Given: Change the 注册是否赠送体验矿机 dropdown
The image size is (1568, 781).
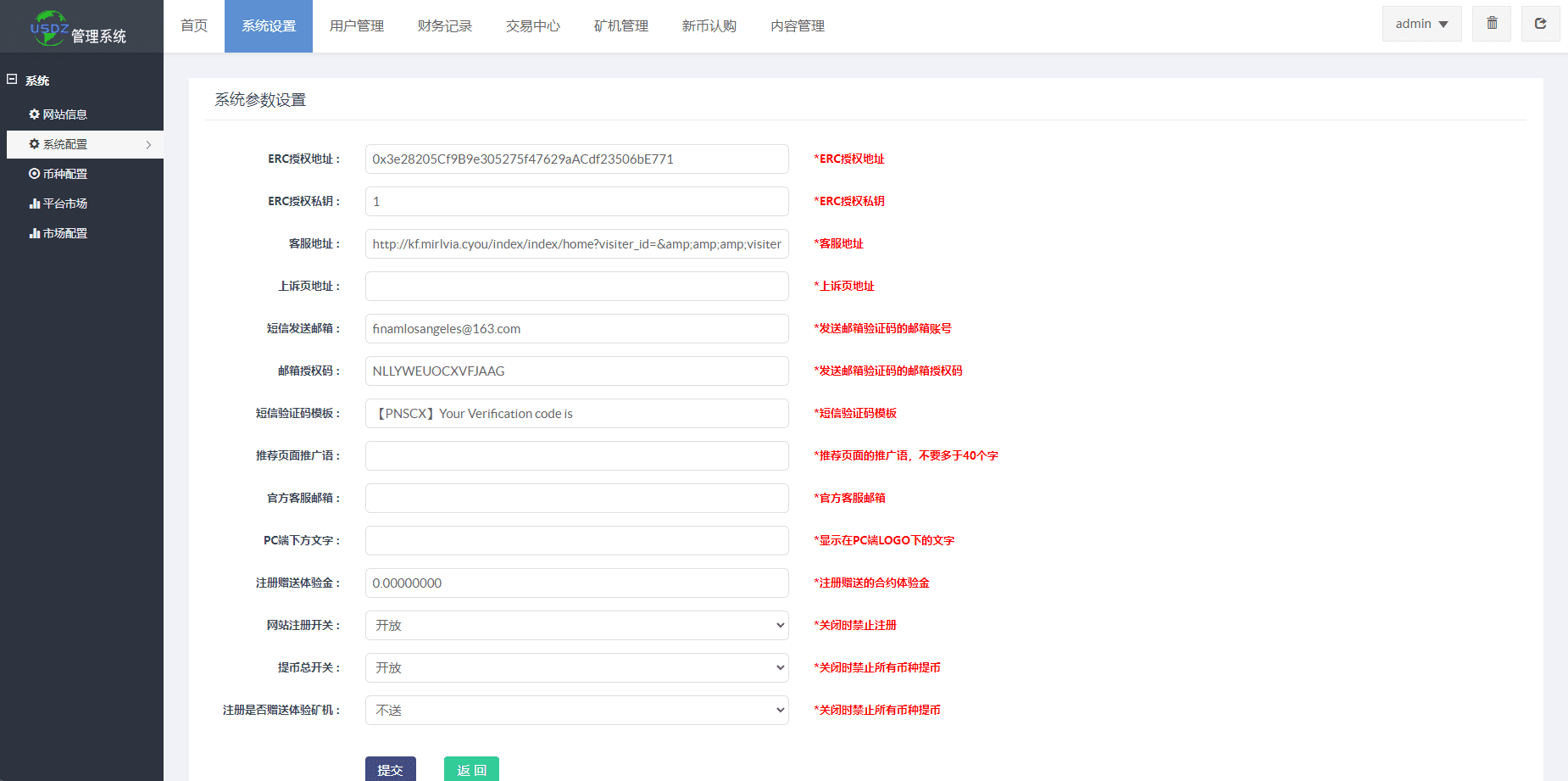Looking at the screenshot, I should click(576, 710).
